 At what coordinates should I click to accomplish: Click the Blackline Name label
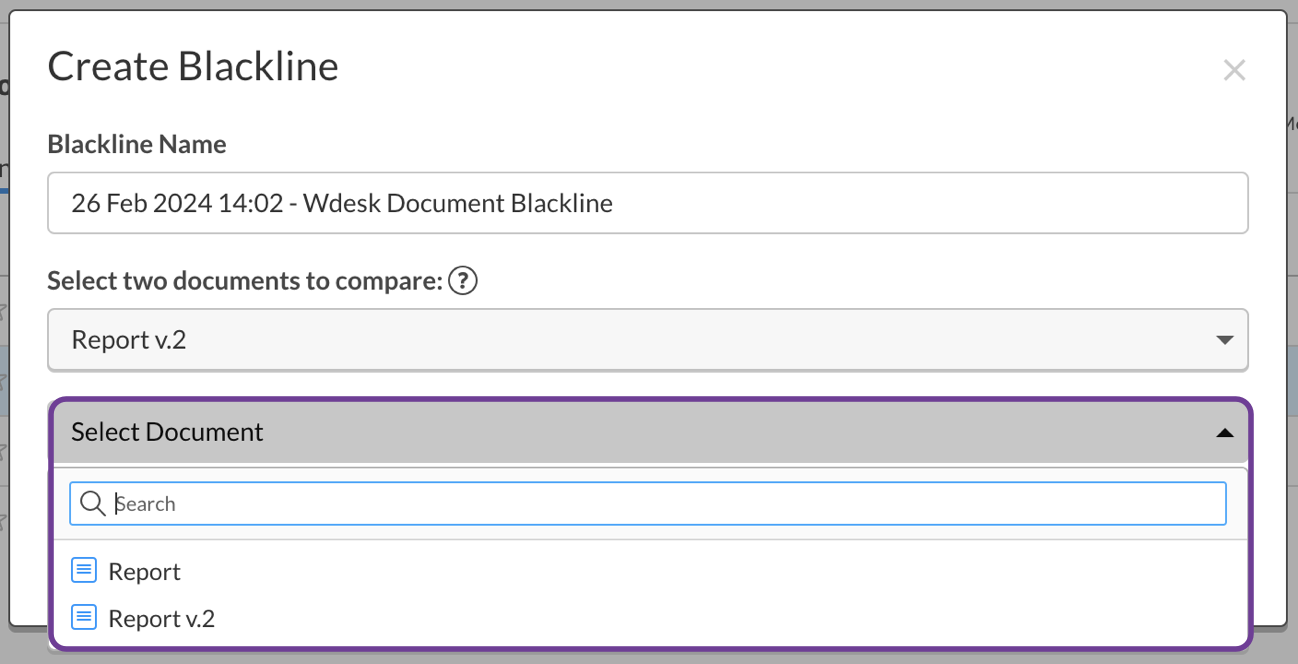[136, 143]
